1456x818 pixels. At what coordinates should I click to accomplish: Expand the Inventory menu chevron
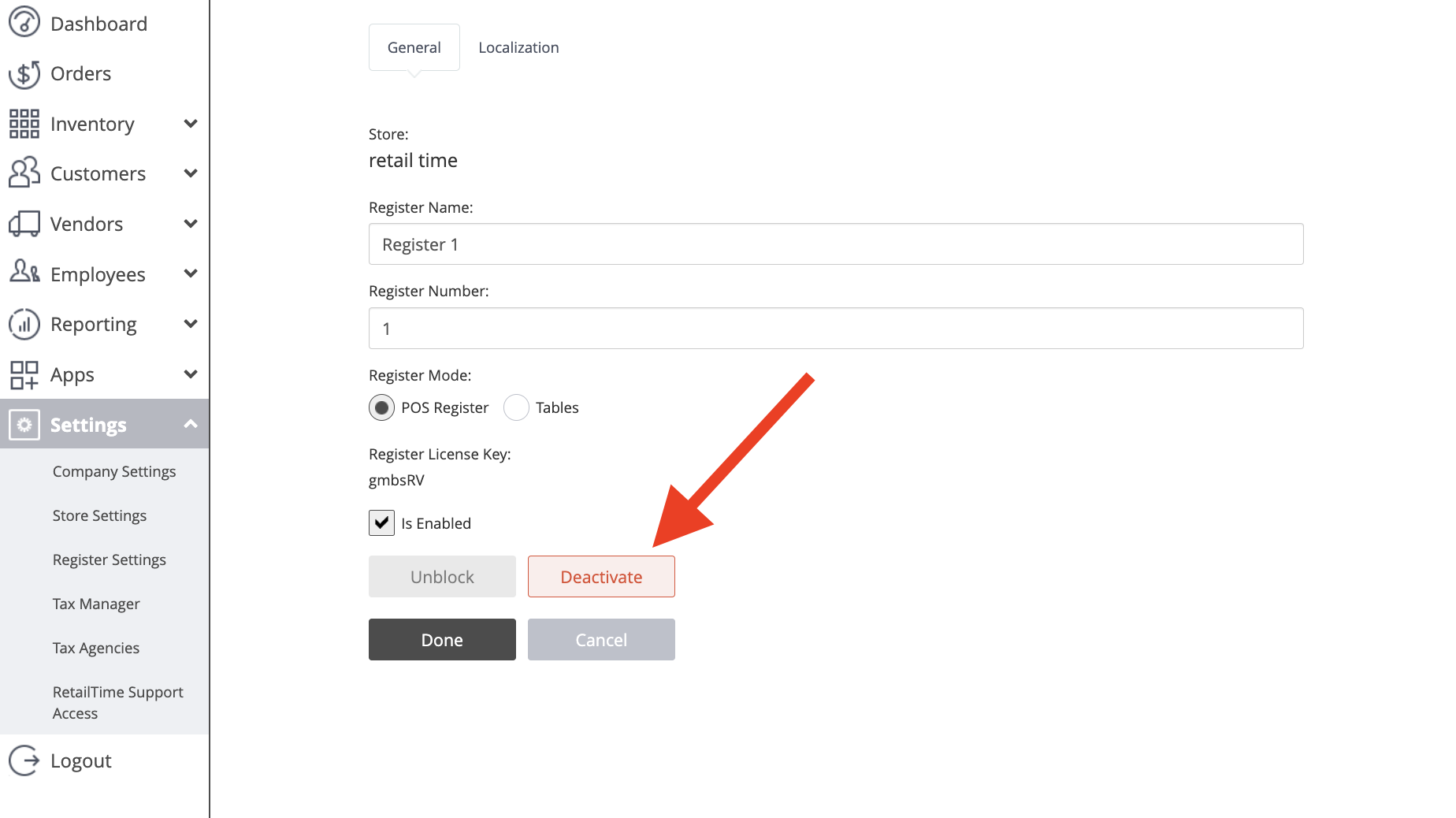pos(190,124)
